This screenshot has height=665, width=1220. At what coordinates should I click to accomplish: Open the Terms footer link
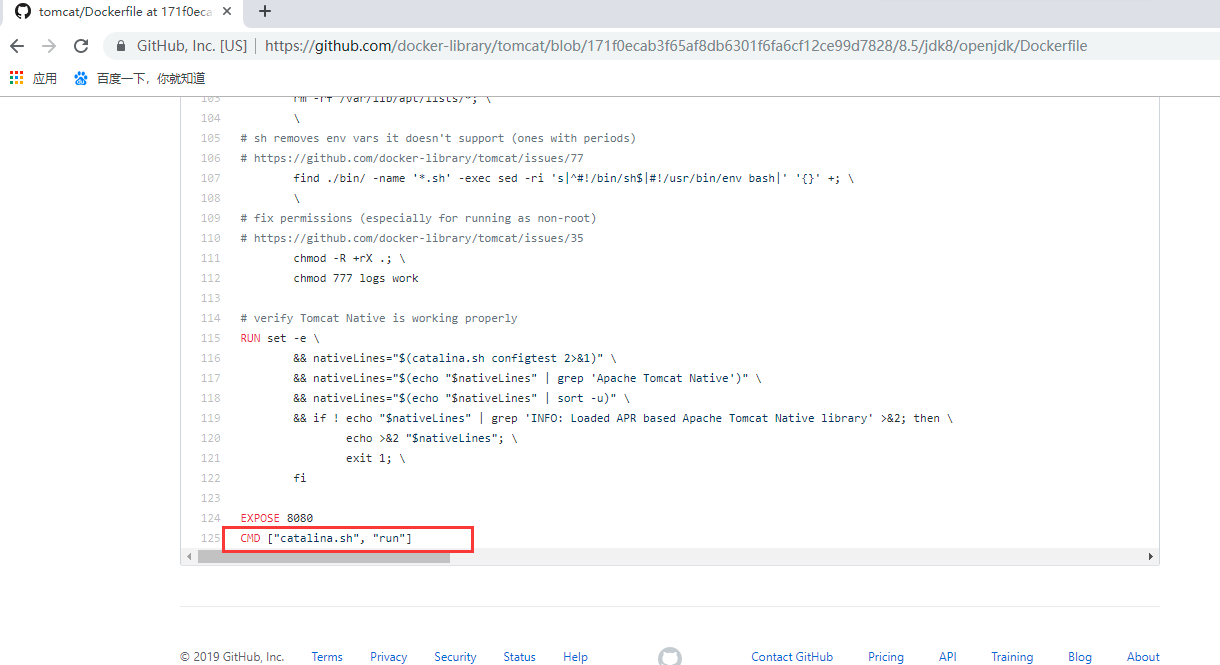point(327,657)
